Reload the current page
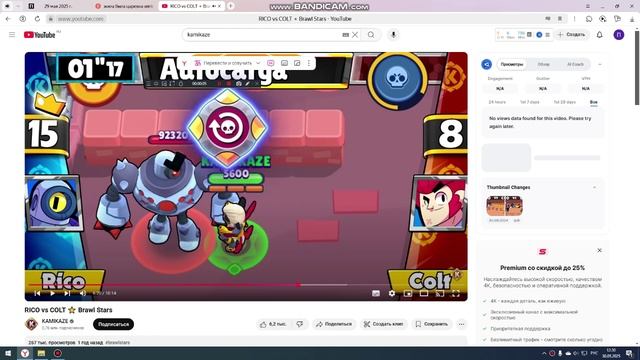640x360 pixels. click(37, 19)
